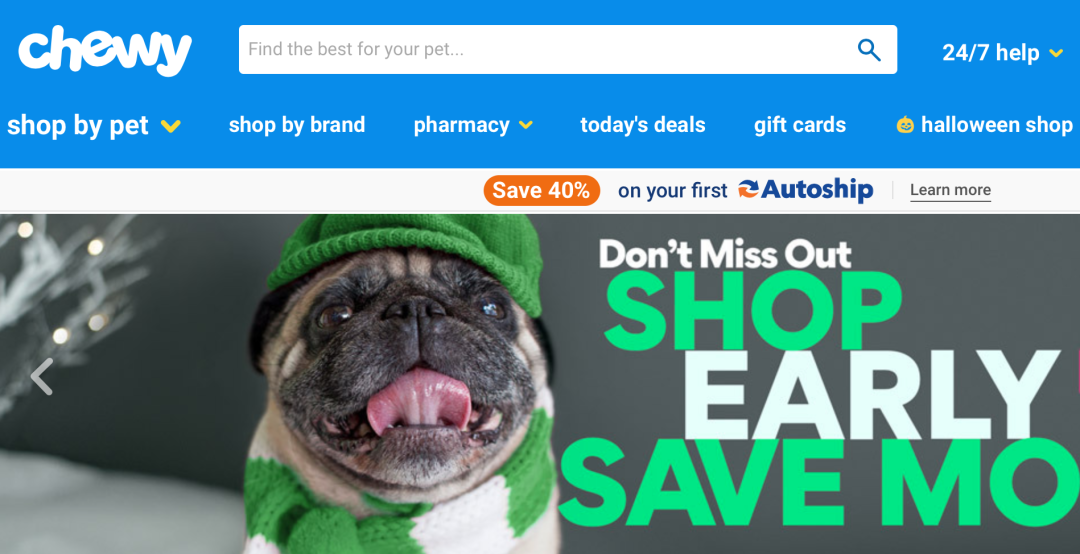
Task: Click the 24/7 help text
Action: tap(990, 52)
